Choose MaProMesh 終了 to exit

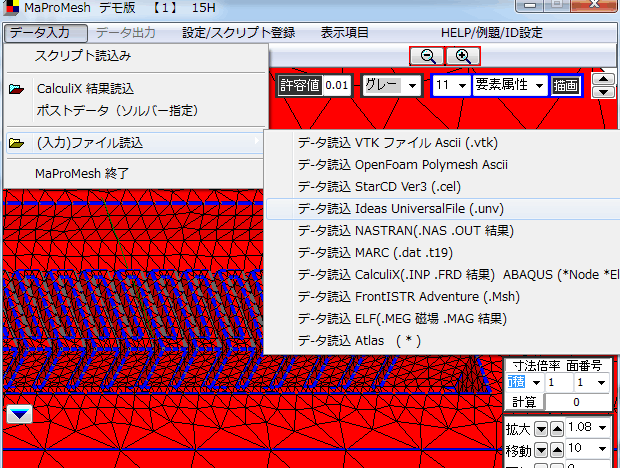[x=134, y=174]
